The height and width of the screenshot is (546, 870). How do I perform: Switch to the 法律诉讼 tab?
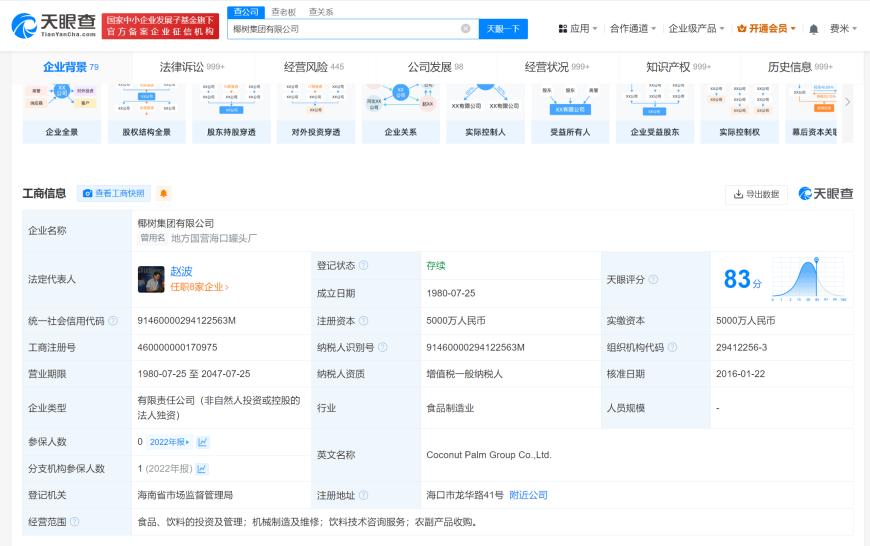point(192,67)
